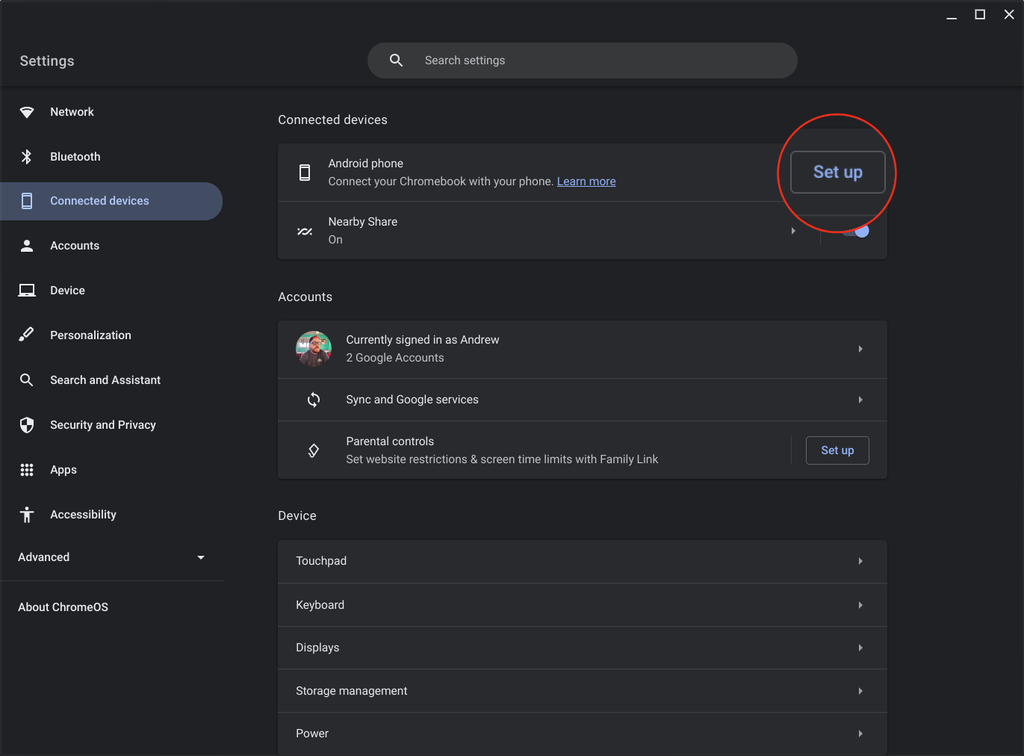Click the Accessibility figure icon

(27, 515)
